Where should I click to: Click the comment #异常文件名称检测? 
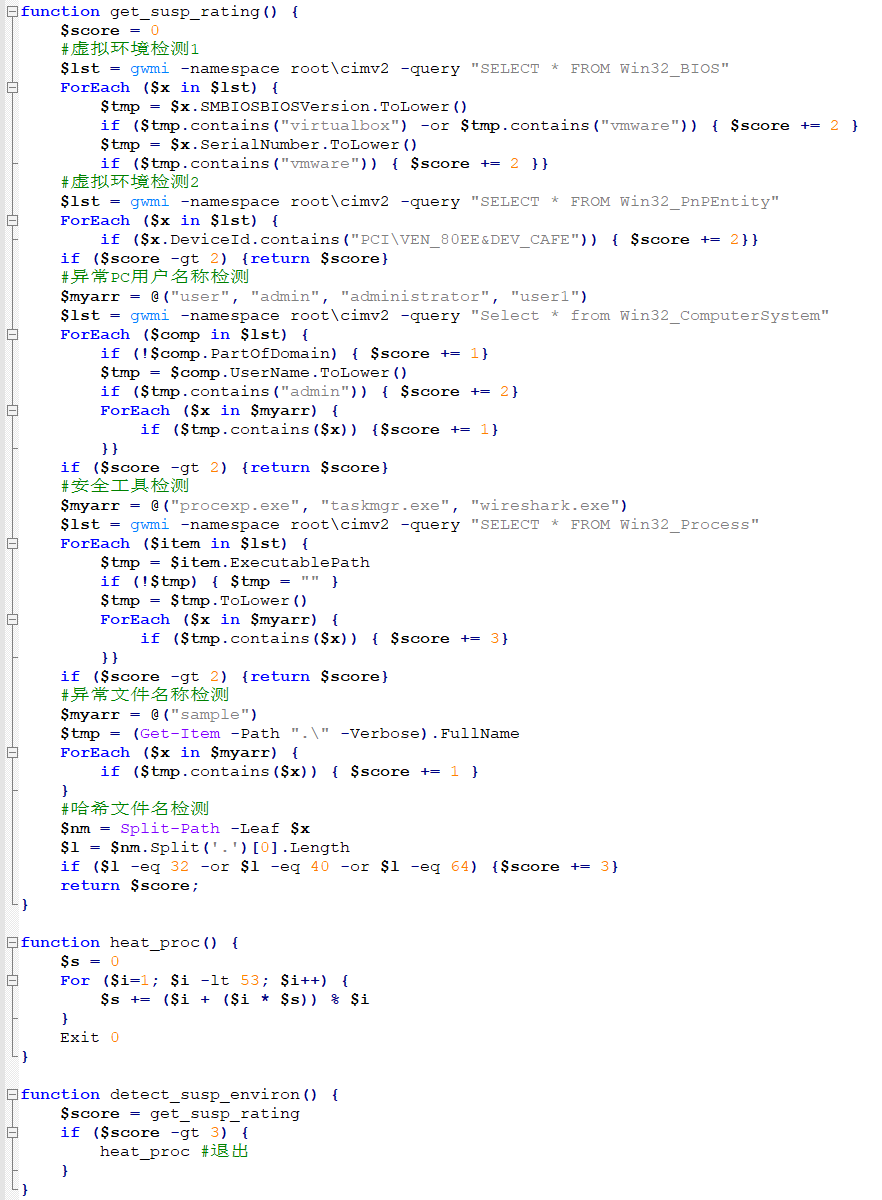coord(145,695)
